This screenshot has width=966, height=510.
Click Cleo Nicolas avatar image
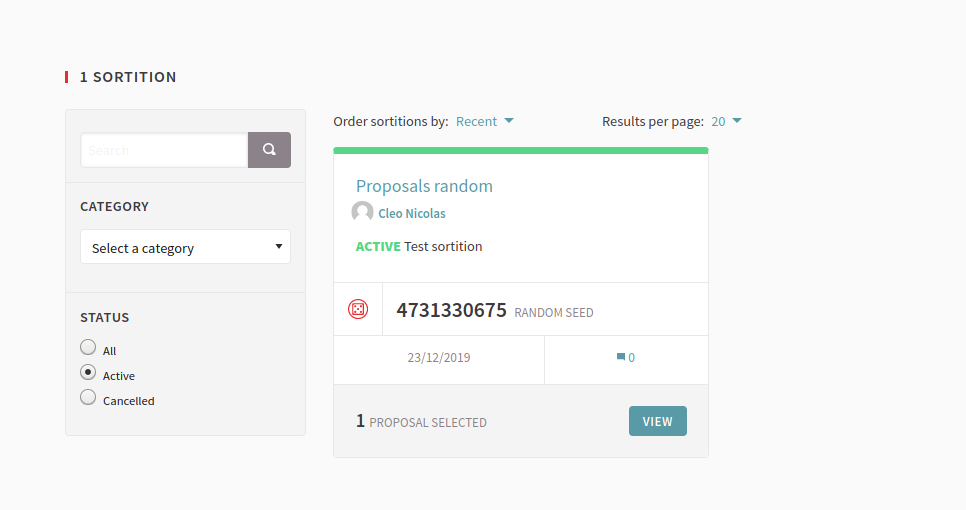click(x=362, y=212)
